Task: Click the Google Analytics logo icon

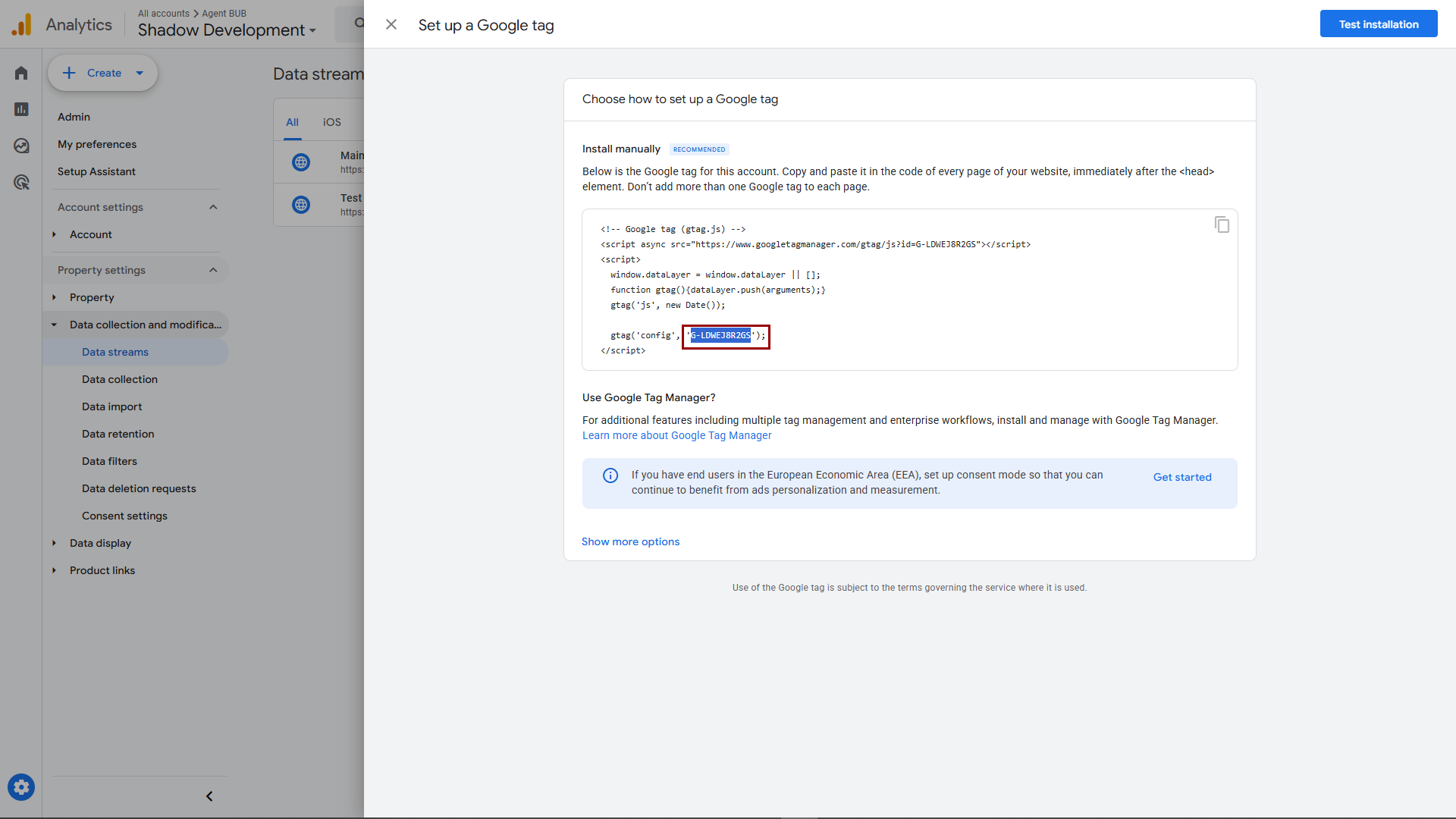Action: point(21,24)
